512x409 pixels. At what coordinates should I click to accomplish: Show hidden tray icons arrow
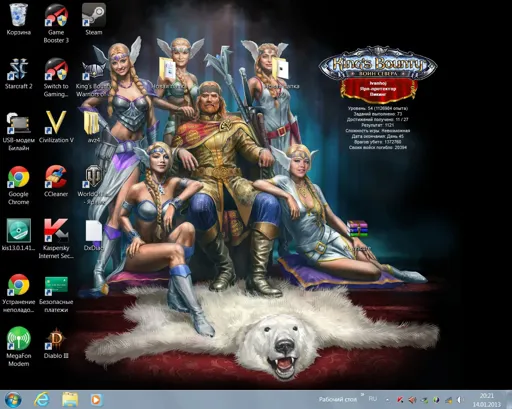387,400
